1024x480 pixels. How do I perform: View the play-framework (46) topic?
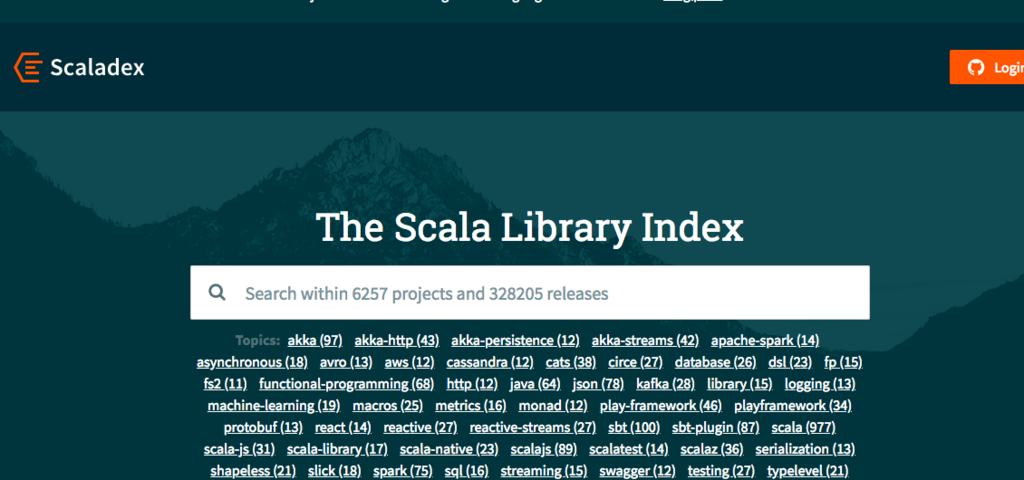661,406
